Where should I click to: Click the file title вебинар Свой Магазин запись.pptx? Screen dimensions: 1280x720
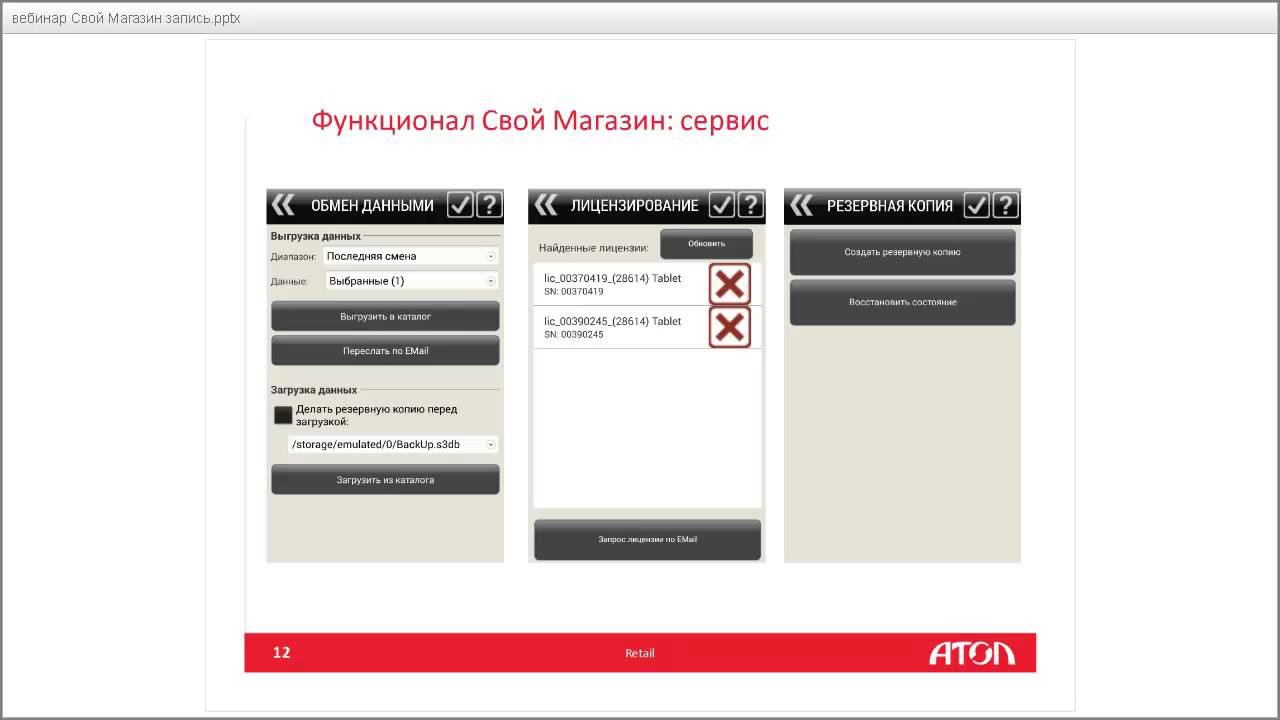pyautogui.click(x=126, y=18)
